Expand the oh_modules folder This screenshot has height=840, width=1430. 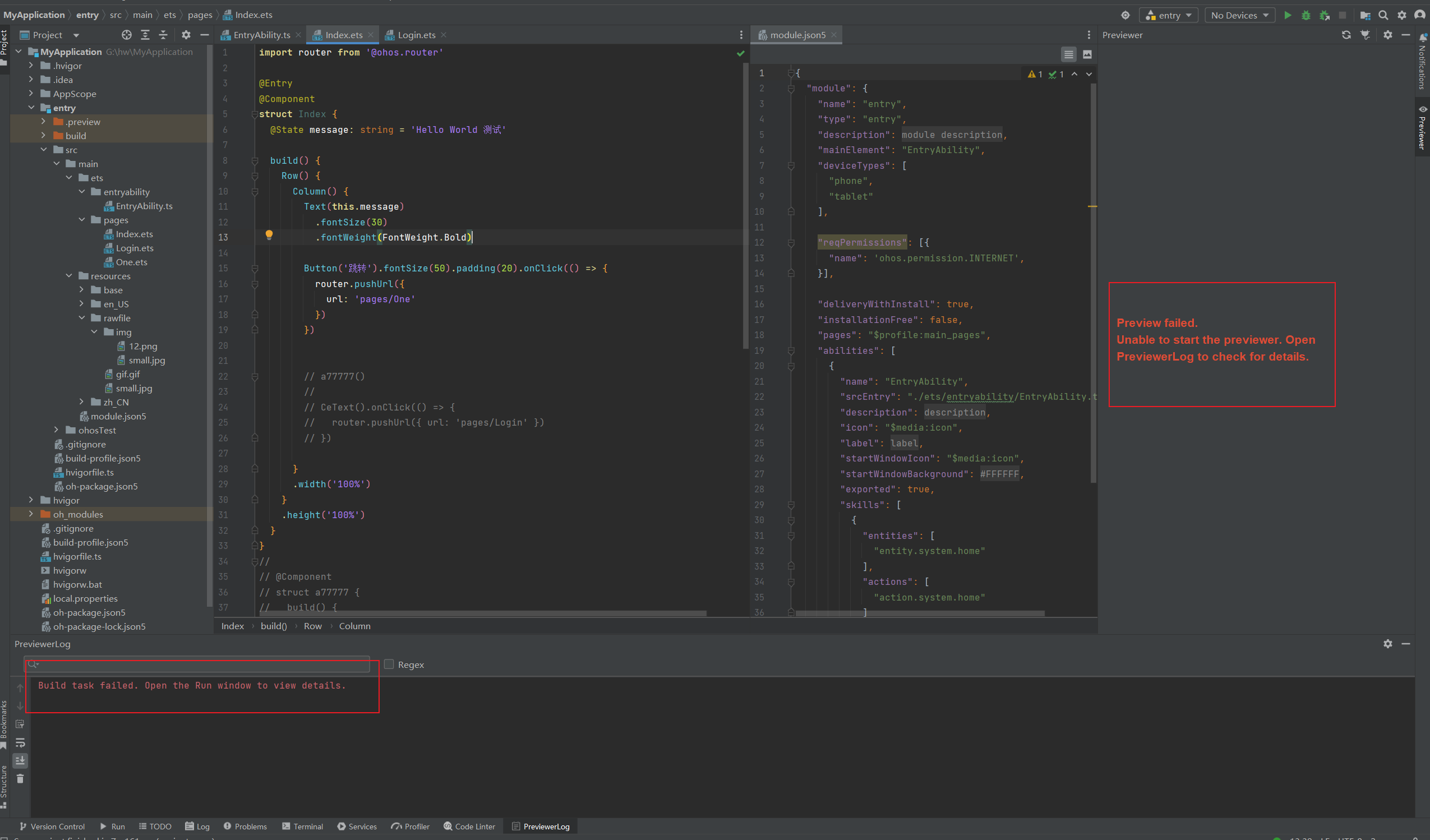tap(31, 514)
